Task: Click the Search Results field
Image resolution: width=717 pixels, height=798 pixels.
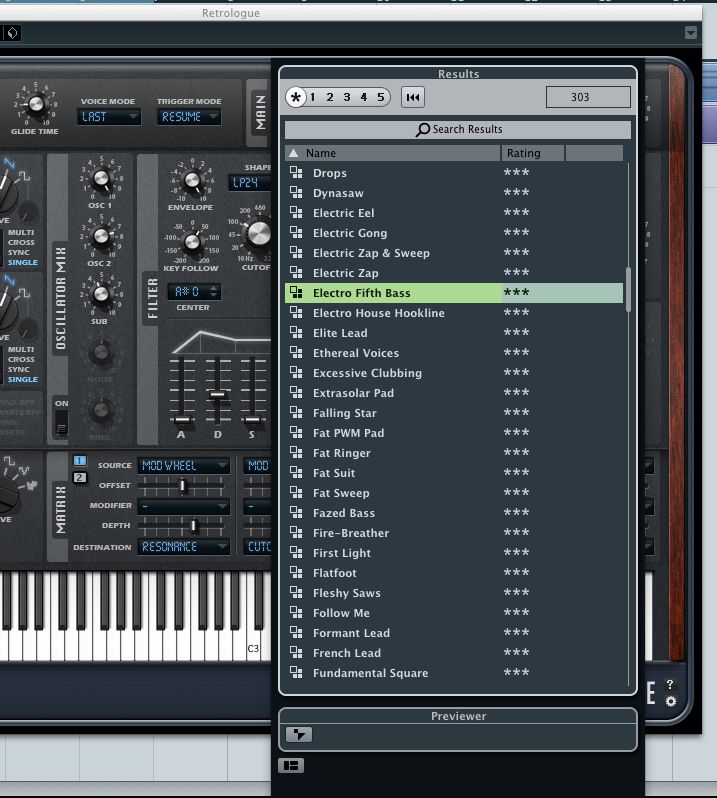Action: coord(457,130)
